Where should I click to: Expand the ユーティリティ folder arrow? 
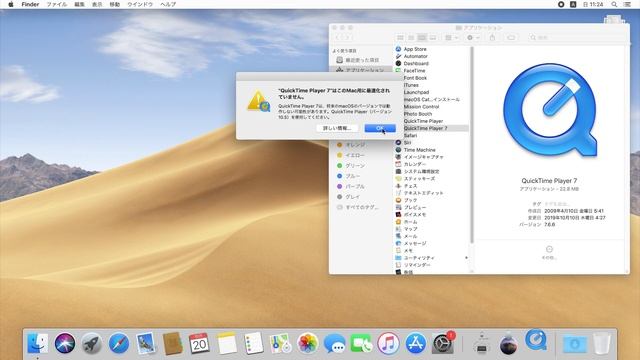point(466,258)
